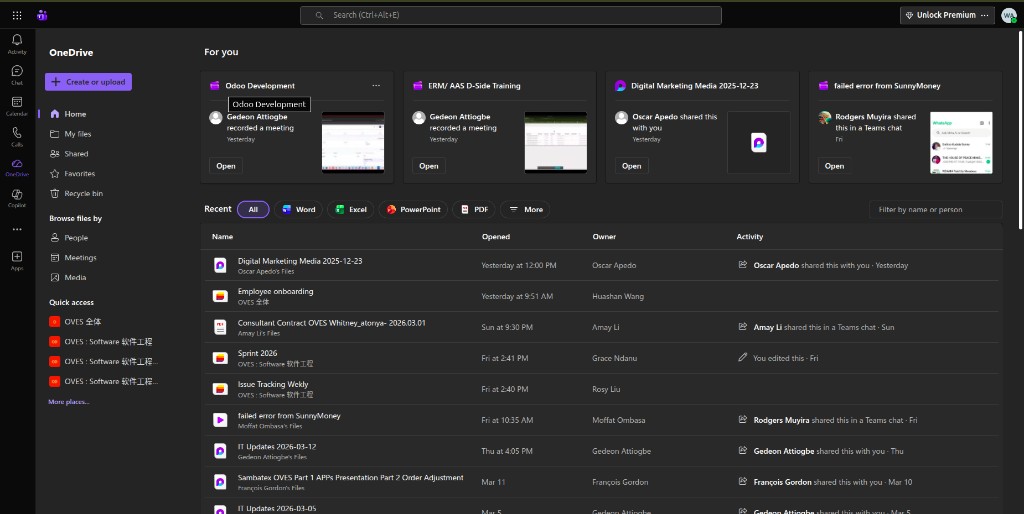
Task: Open My files in sidebar
Action: tap(71, 134)
